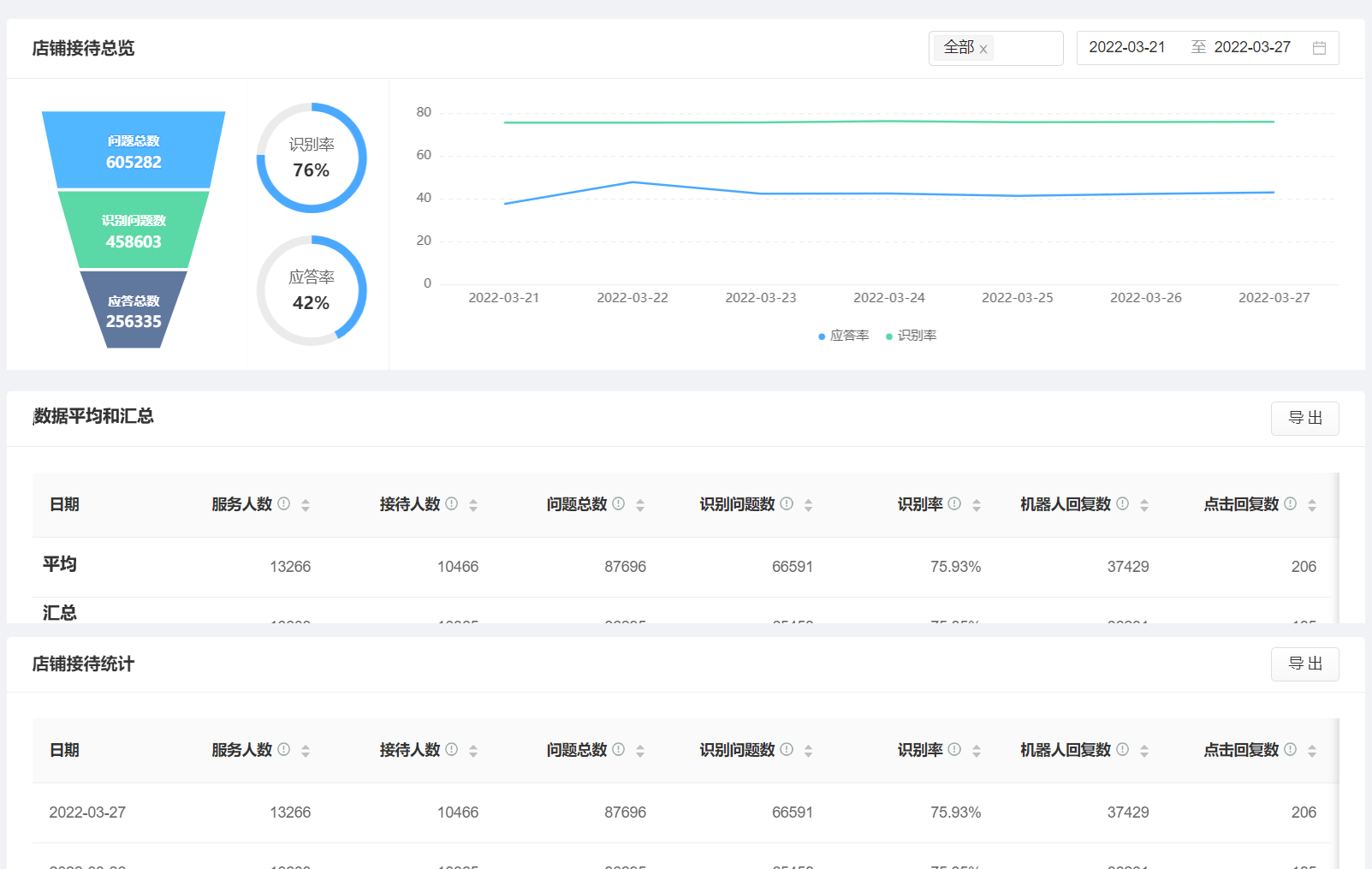Click the 2022-03-25 label on chart axis

1018,298
